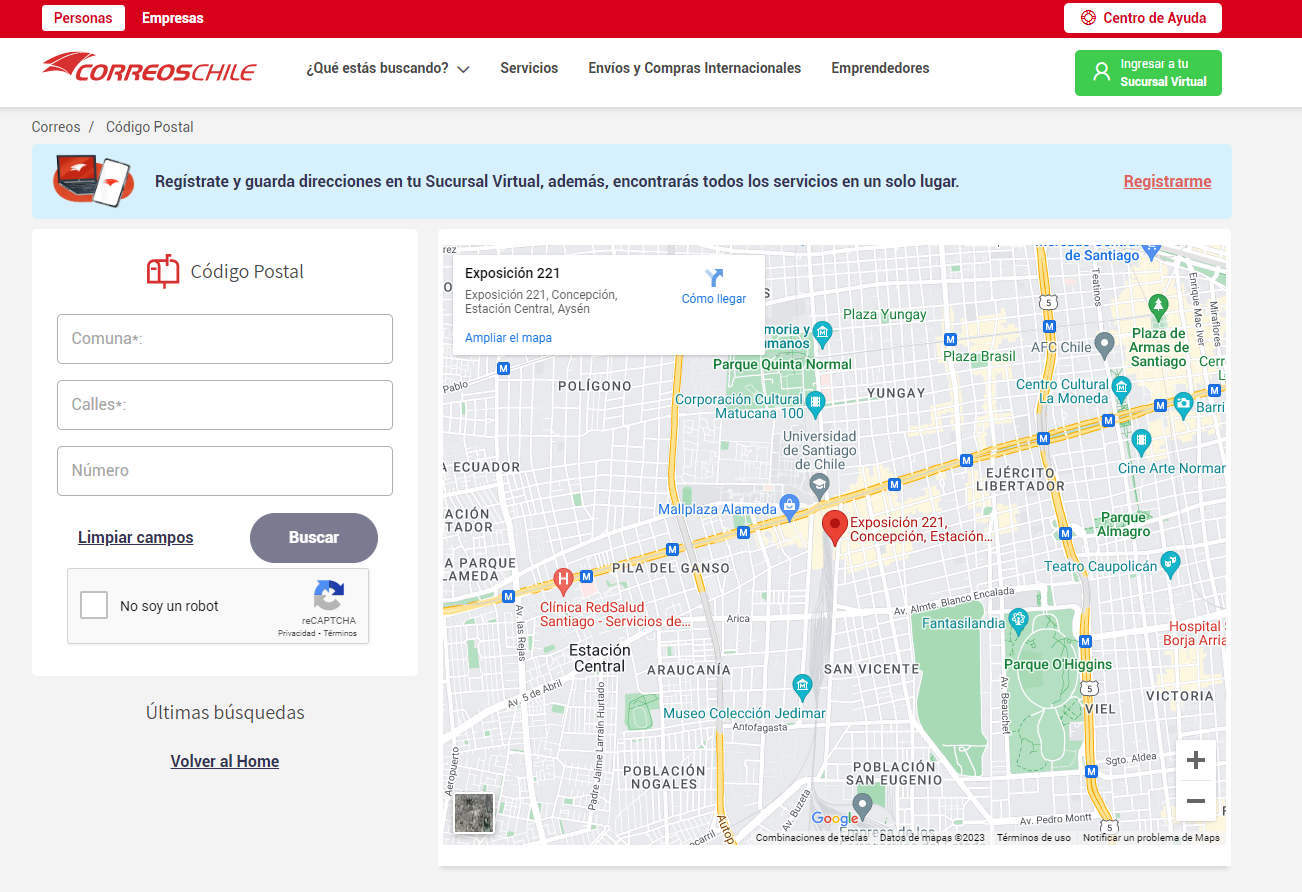Viewport: 1302px width, 892px height.
Task: Click reCAPTCHA Privacidad link
Action: pos(297,633)
